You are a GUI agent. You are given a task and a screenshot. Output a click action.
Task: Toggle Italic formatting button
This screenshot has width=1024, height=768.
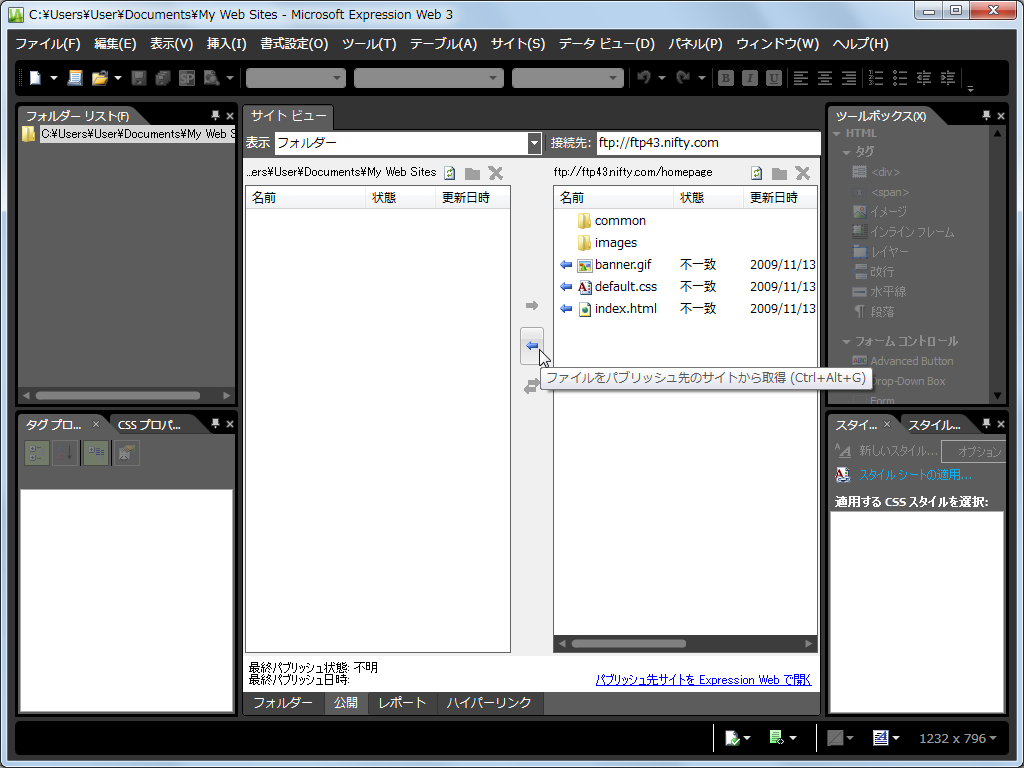click(x=749, y=78)
